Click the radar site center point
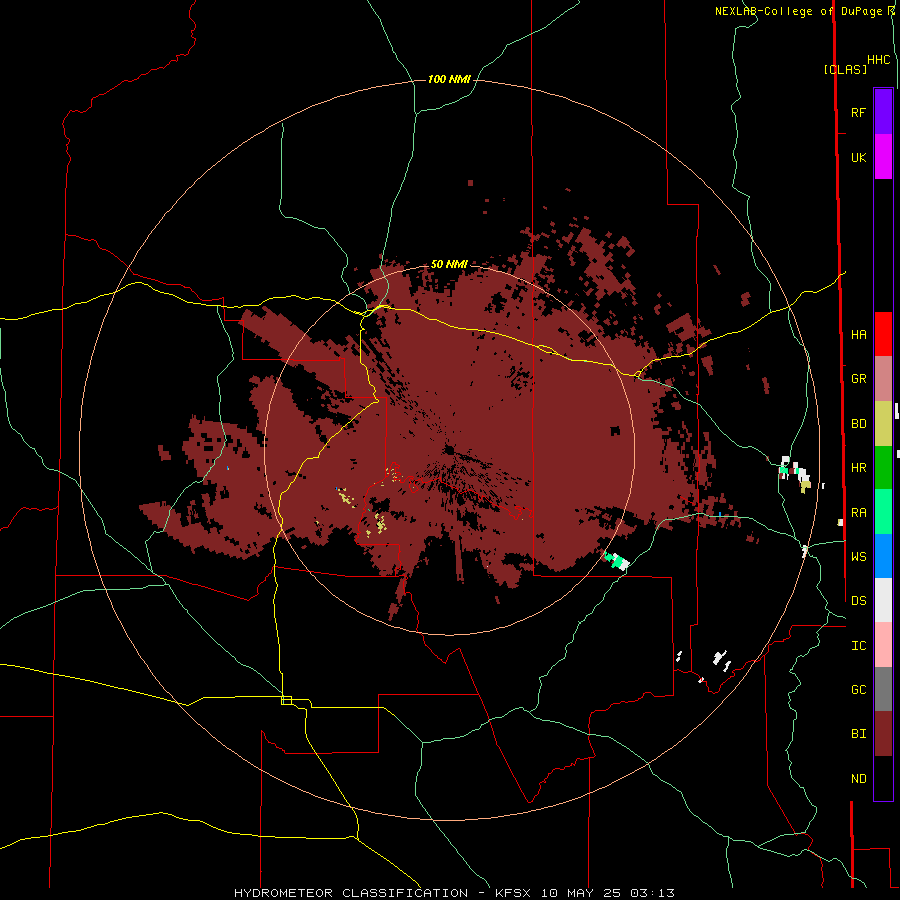This screenshot has width=900, height=900. (x=449, y=450)
